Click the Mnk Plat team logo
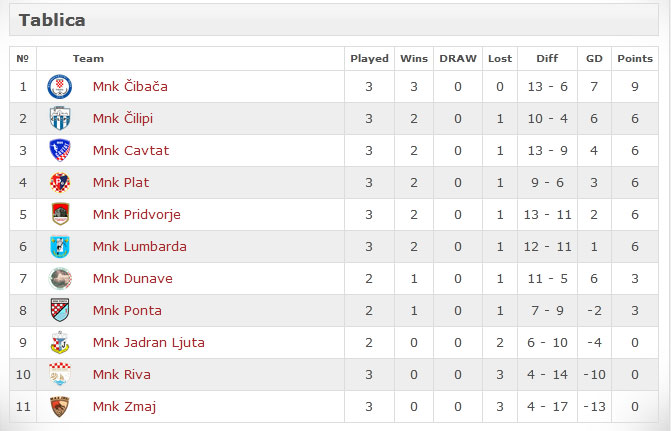The image size is (671, 431). coord(60,183)
